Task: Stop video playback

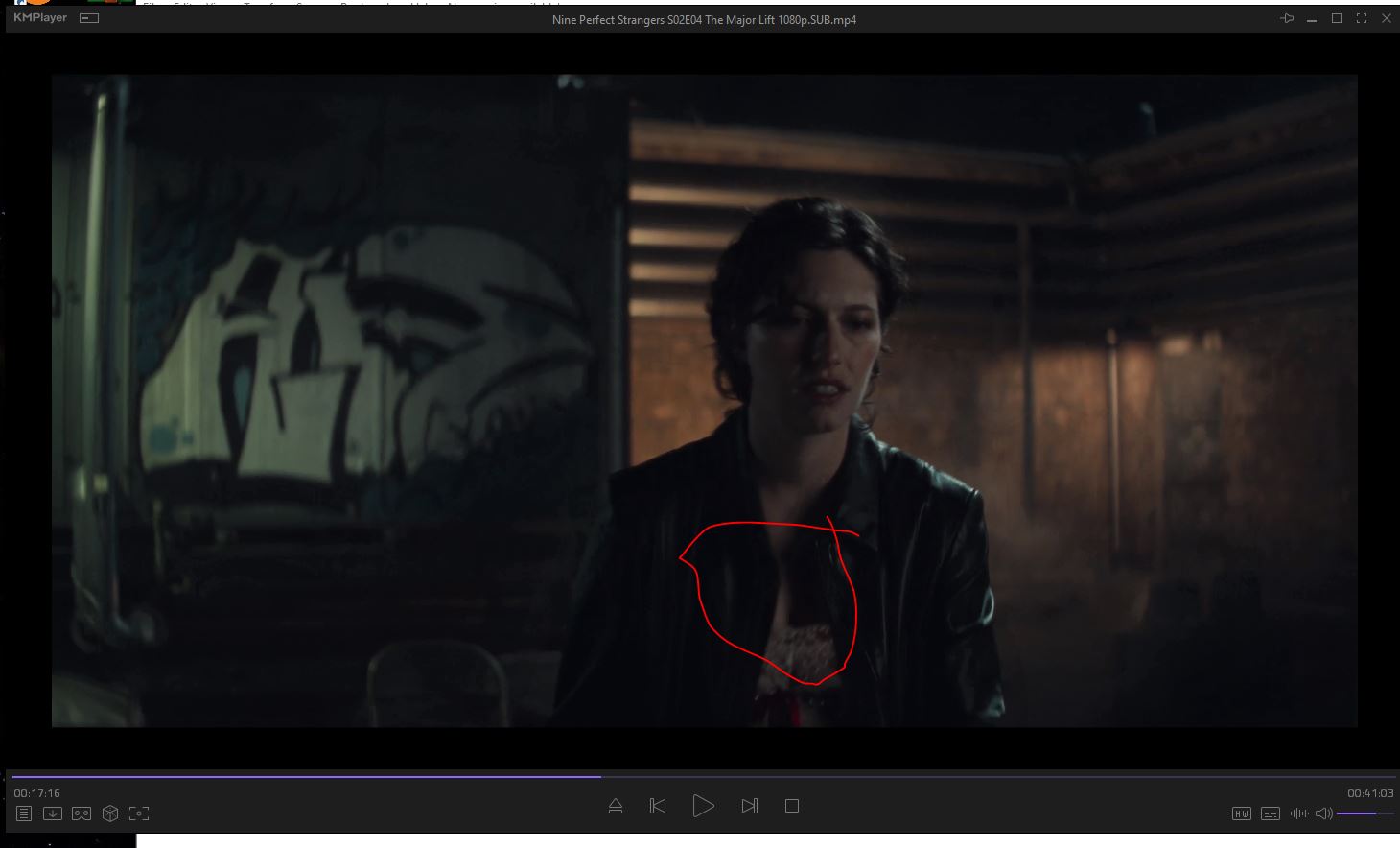Action: tap(792, 806)
